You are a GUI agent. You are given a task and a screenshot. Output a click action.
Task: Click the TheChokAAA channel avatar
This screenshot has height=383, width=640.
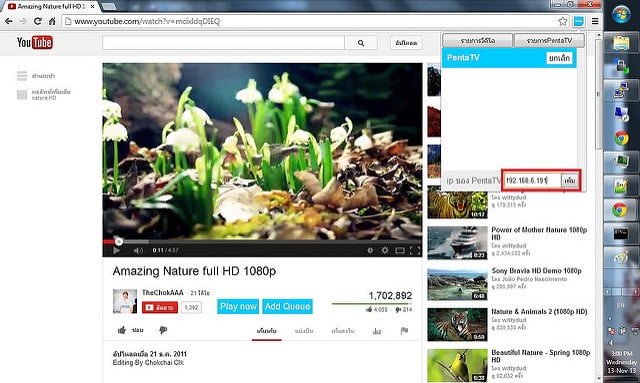[x=125, y=301]
